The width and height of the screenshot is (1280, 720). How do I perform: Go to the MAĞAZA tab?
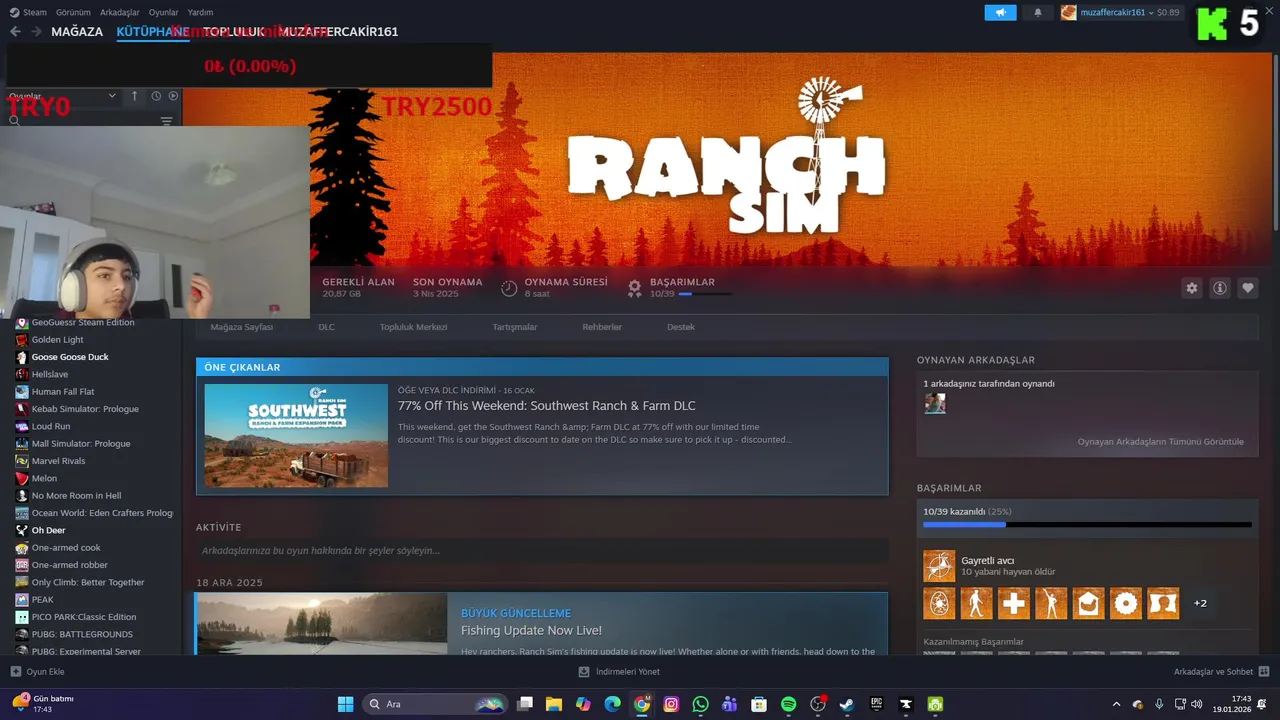pyautogui.click(x=77, y=32)
